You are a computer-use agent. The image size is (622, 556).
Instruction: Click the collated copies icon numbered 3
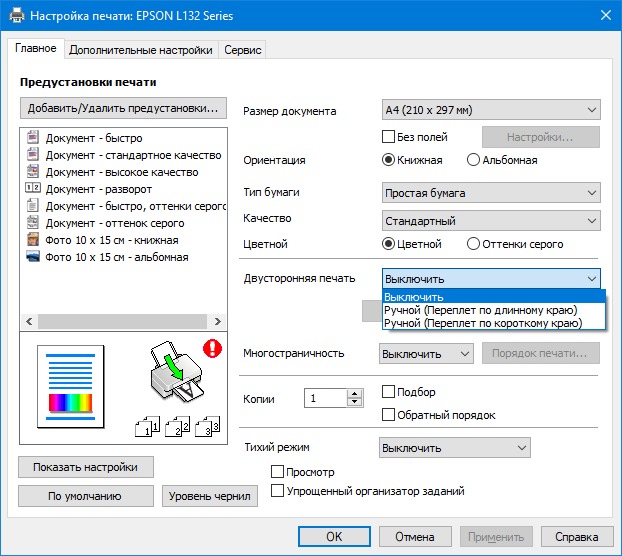(207, 426)
